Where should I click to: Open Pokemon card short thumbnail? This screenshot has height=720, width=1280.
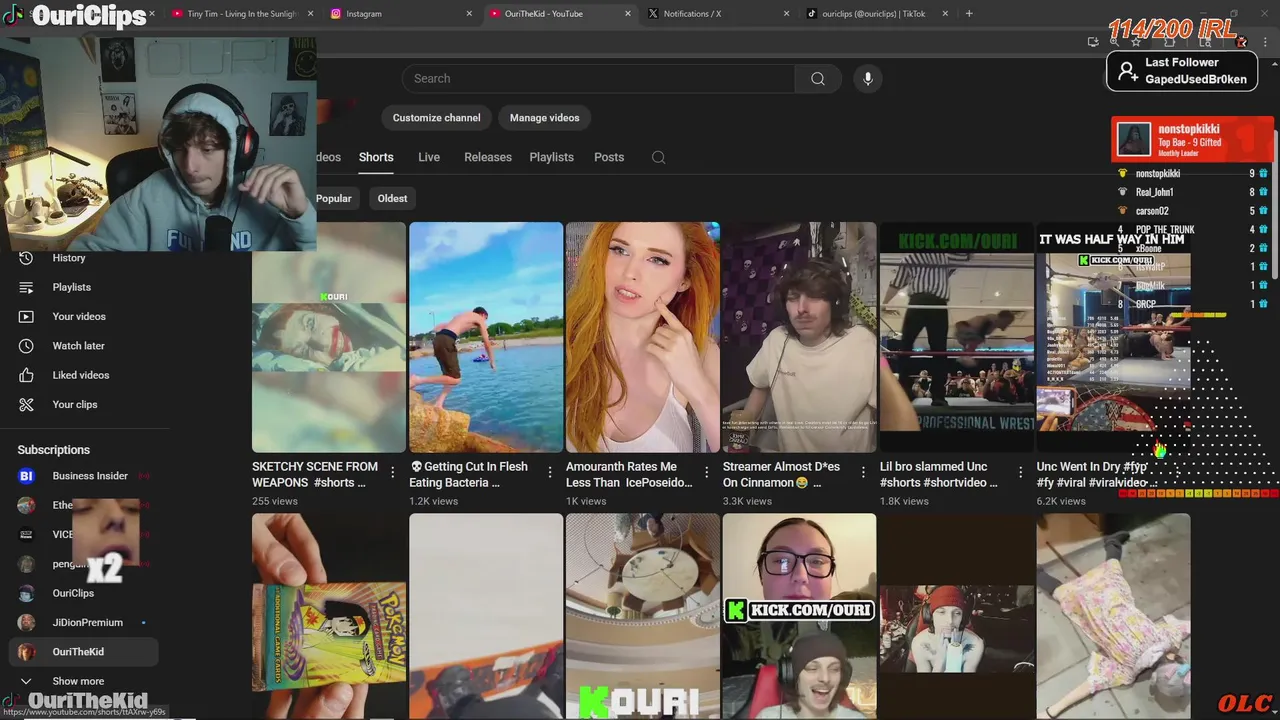(x=329, y=616)
